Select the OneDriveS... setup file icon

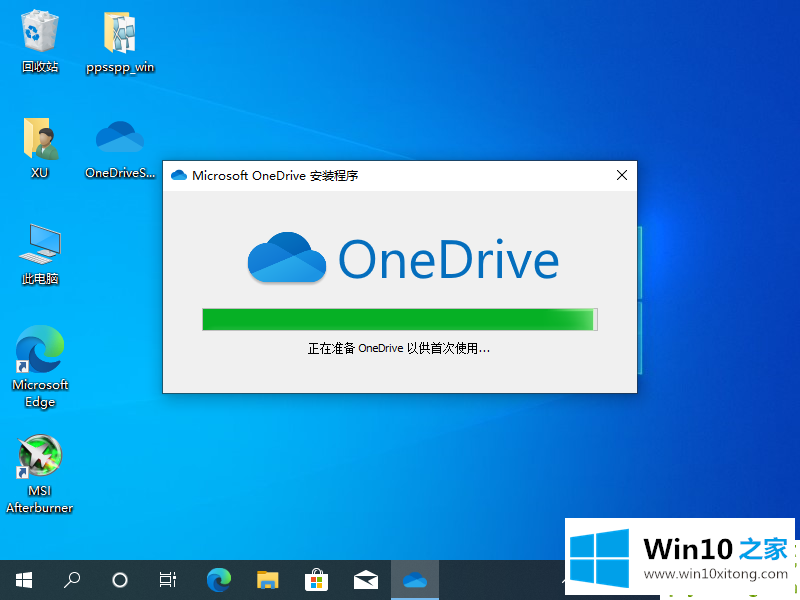[x=120, y=148]
